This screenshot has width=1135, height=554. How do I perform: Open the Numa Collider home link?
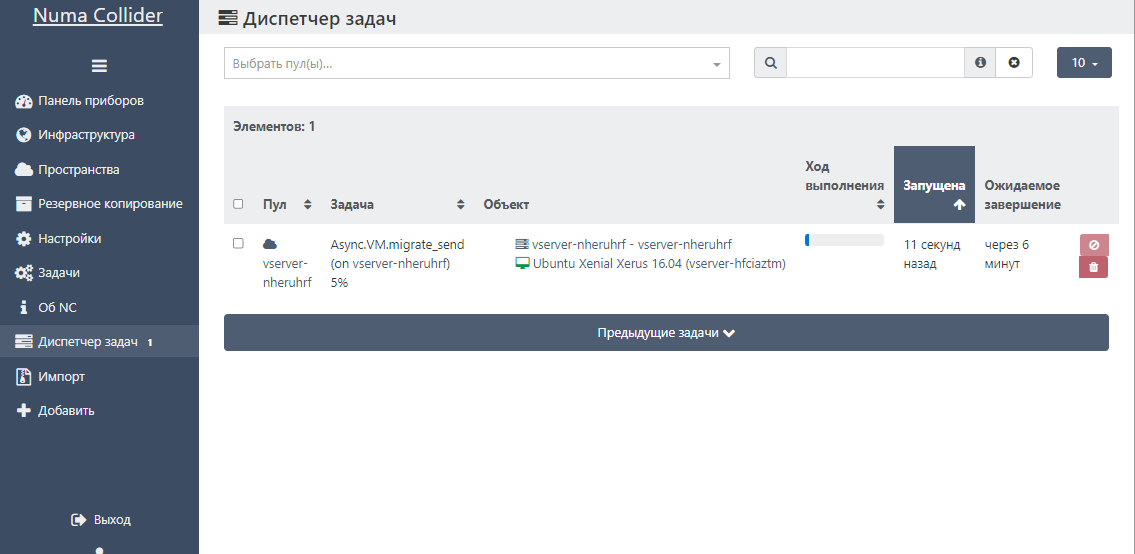tap(98, 16)
